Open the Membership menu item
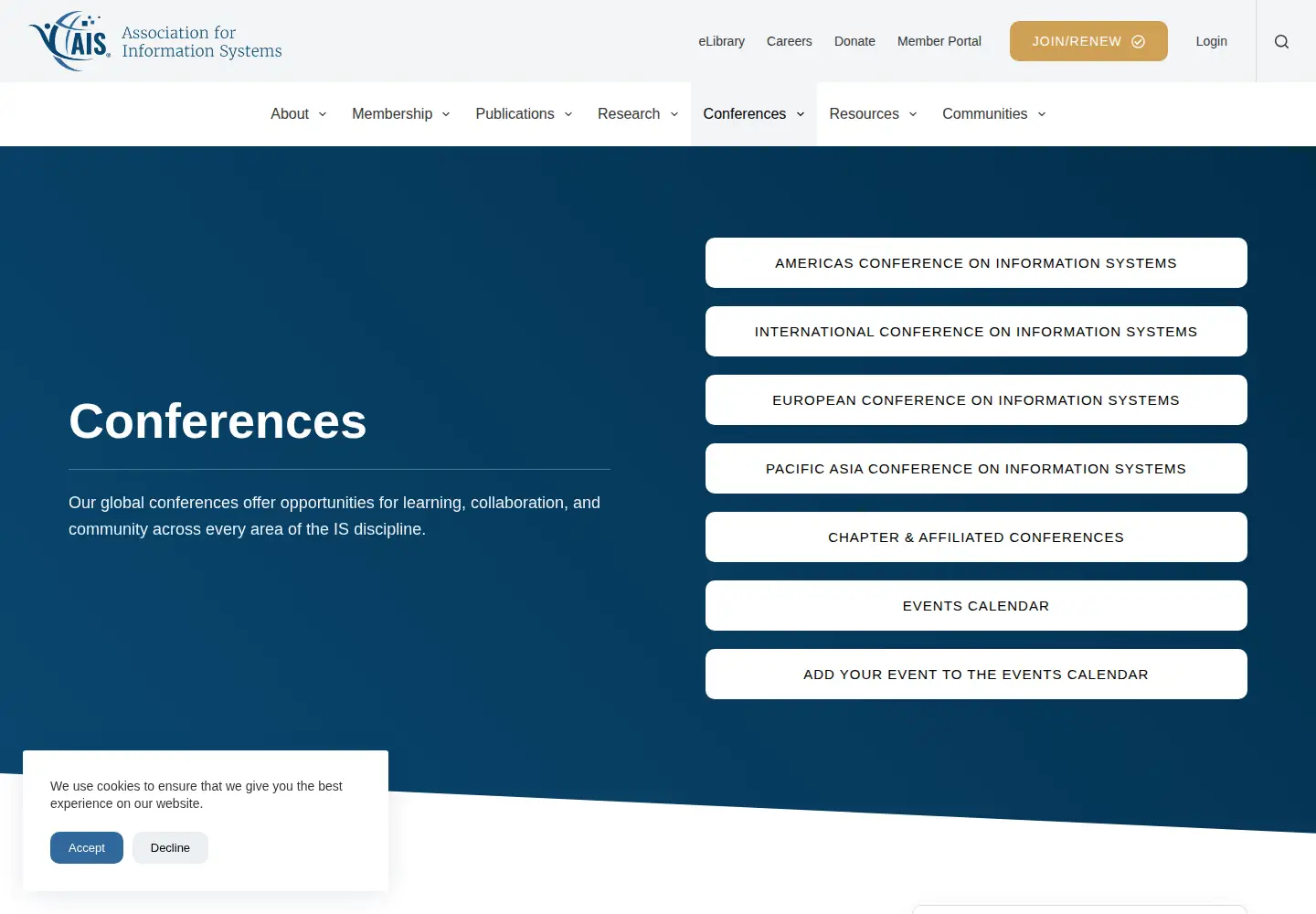This screenshot has height=914, width=1316. 392,114
